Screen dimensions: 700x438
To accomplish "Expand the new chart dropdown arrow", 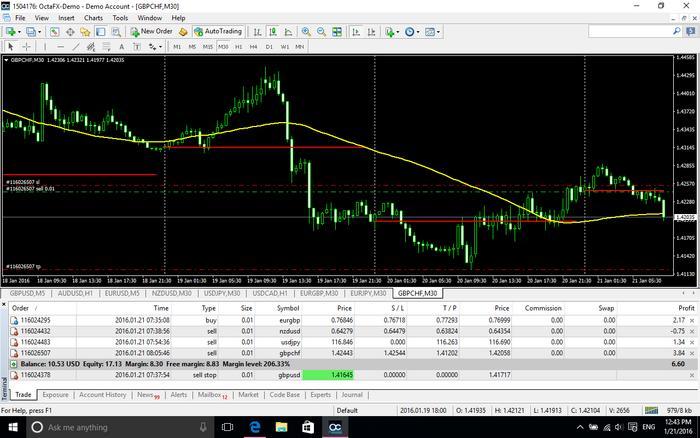I will (x=22, y=32).
